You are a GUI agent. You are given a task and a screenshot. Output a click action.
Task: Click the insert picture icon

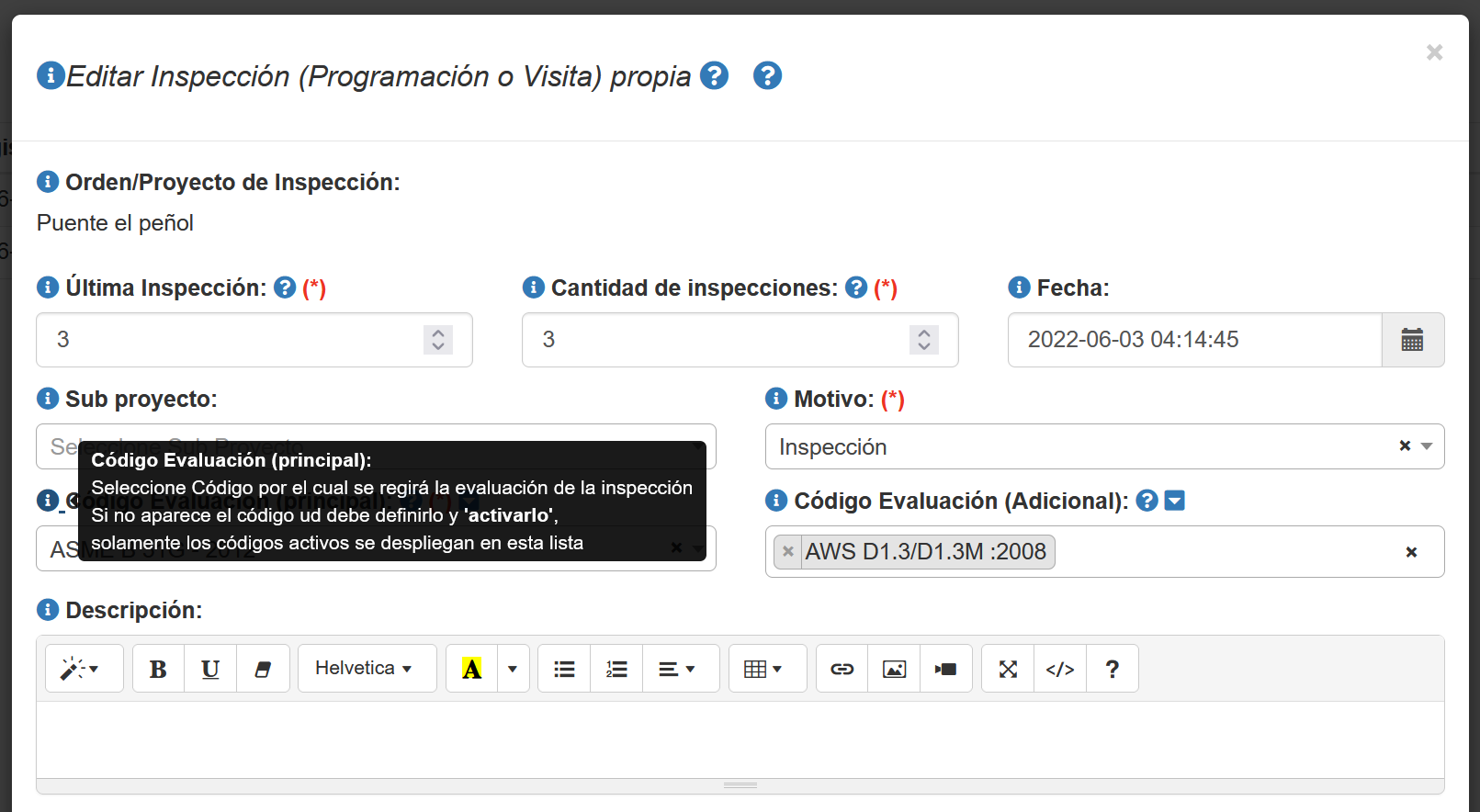pyautogui.click(x=894, y=669)
